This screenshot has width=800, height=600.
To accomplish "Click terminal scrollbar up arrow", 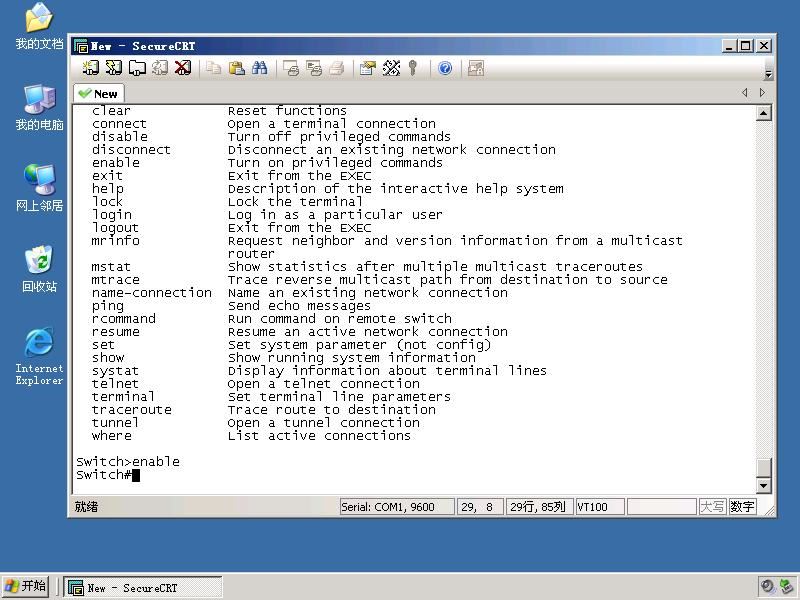I will tap(763, 113).
